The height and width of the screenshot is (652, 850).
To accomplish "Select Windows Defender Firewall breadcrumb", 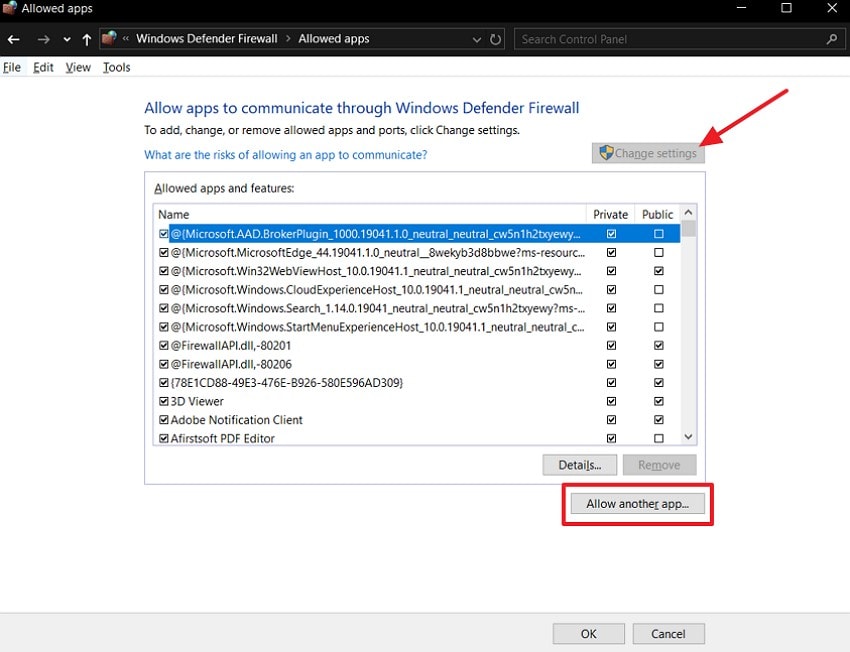I will [x=207, y=38].
